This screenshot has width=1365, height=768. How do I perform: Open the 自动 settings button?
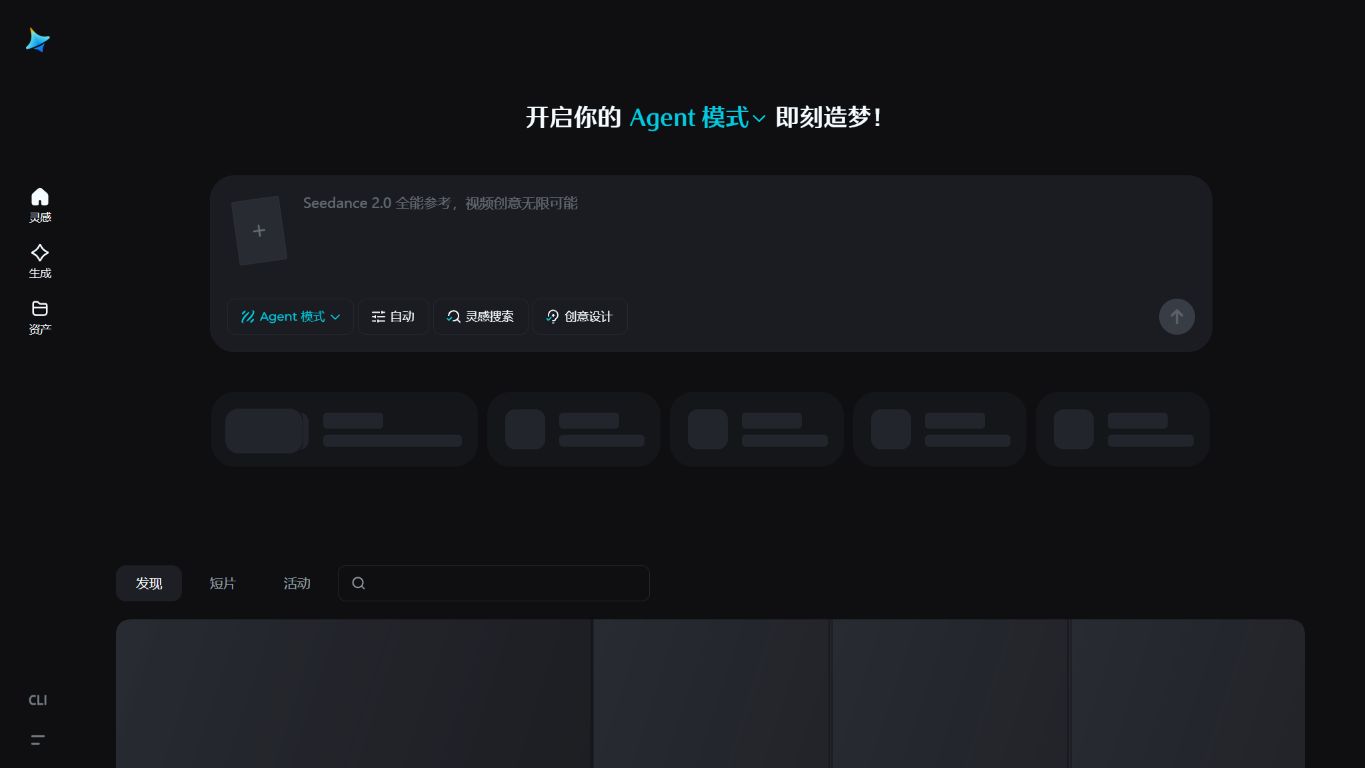(x=393, y=317)
